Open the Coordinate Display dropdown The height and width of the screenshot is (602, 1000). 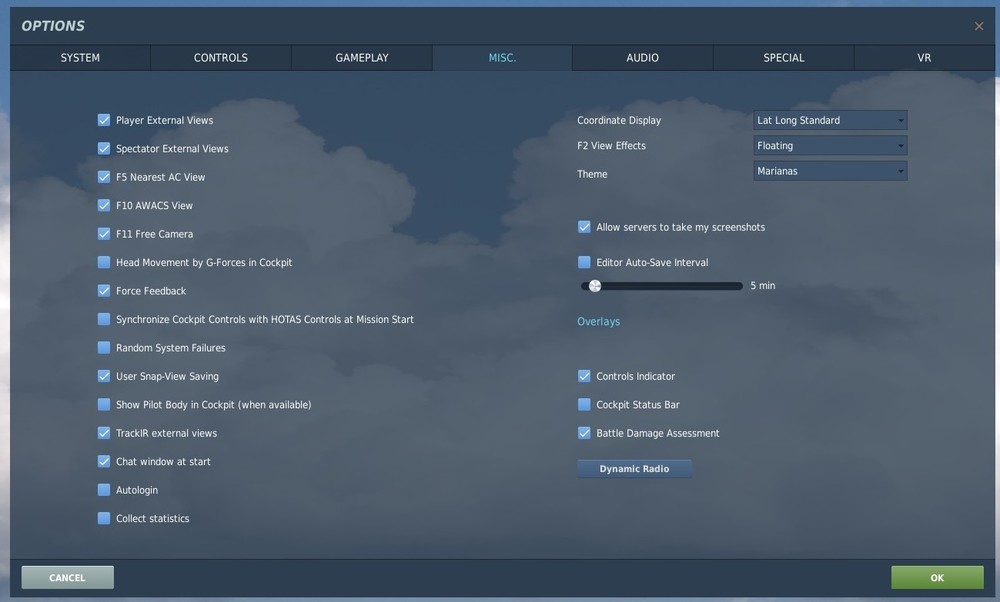coord(830,119)
